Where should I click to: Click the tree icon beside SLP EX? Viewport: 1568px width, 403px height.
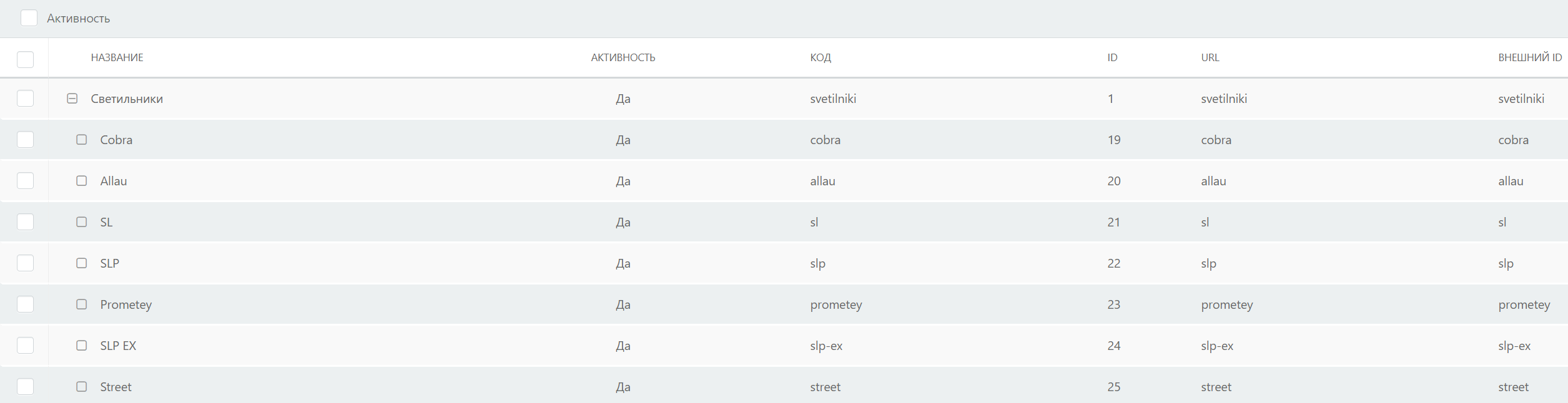(x=82, y=346)
